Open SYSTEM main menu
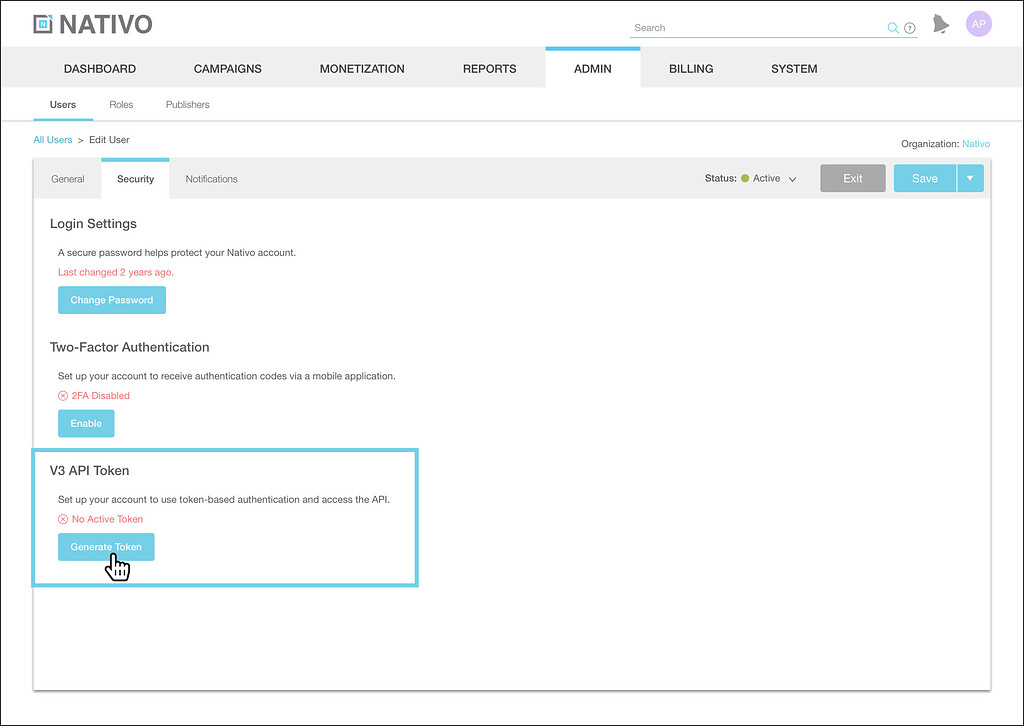Viewport: 1024px width, 726px height. point(794,69)
